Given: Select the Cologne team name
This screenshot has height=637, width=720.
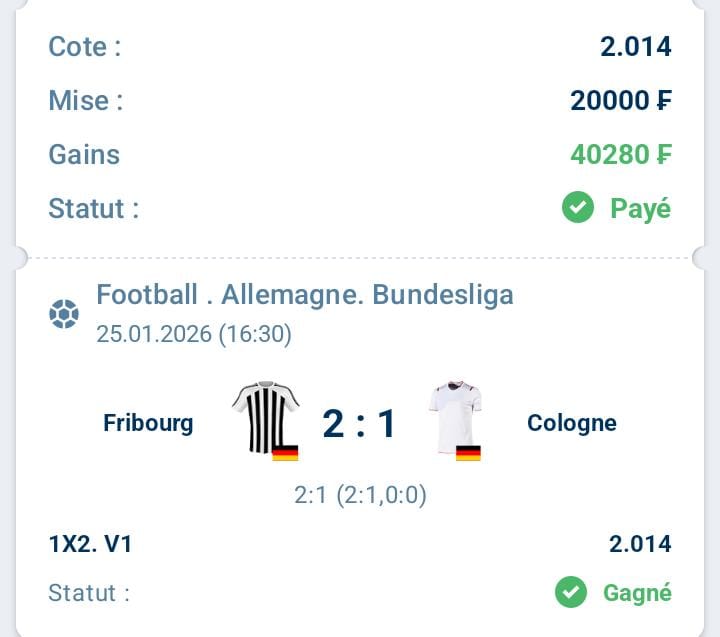Looking at the screenshot, I should pyautogui.click(x=572, y=423).
